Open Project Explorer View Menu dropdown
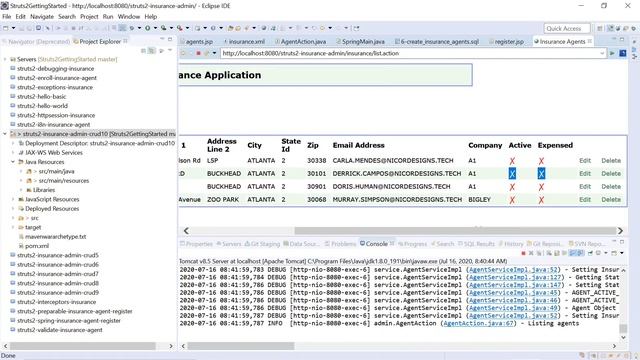This screenshot has width=640, height=360. [x=170, y=51]
